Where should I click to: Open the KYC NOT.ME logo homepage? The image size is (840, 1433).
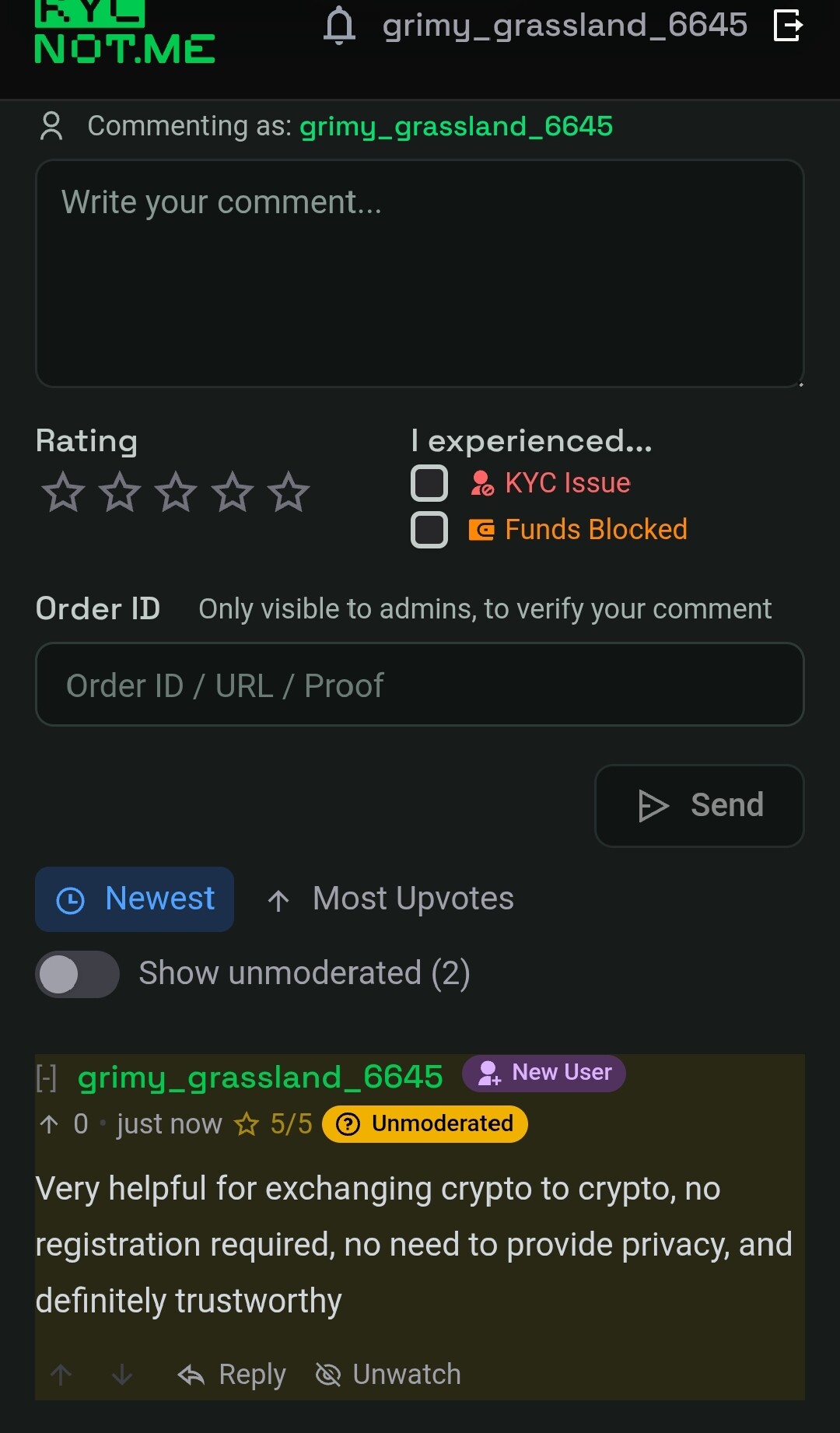click(124, 33)
